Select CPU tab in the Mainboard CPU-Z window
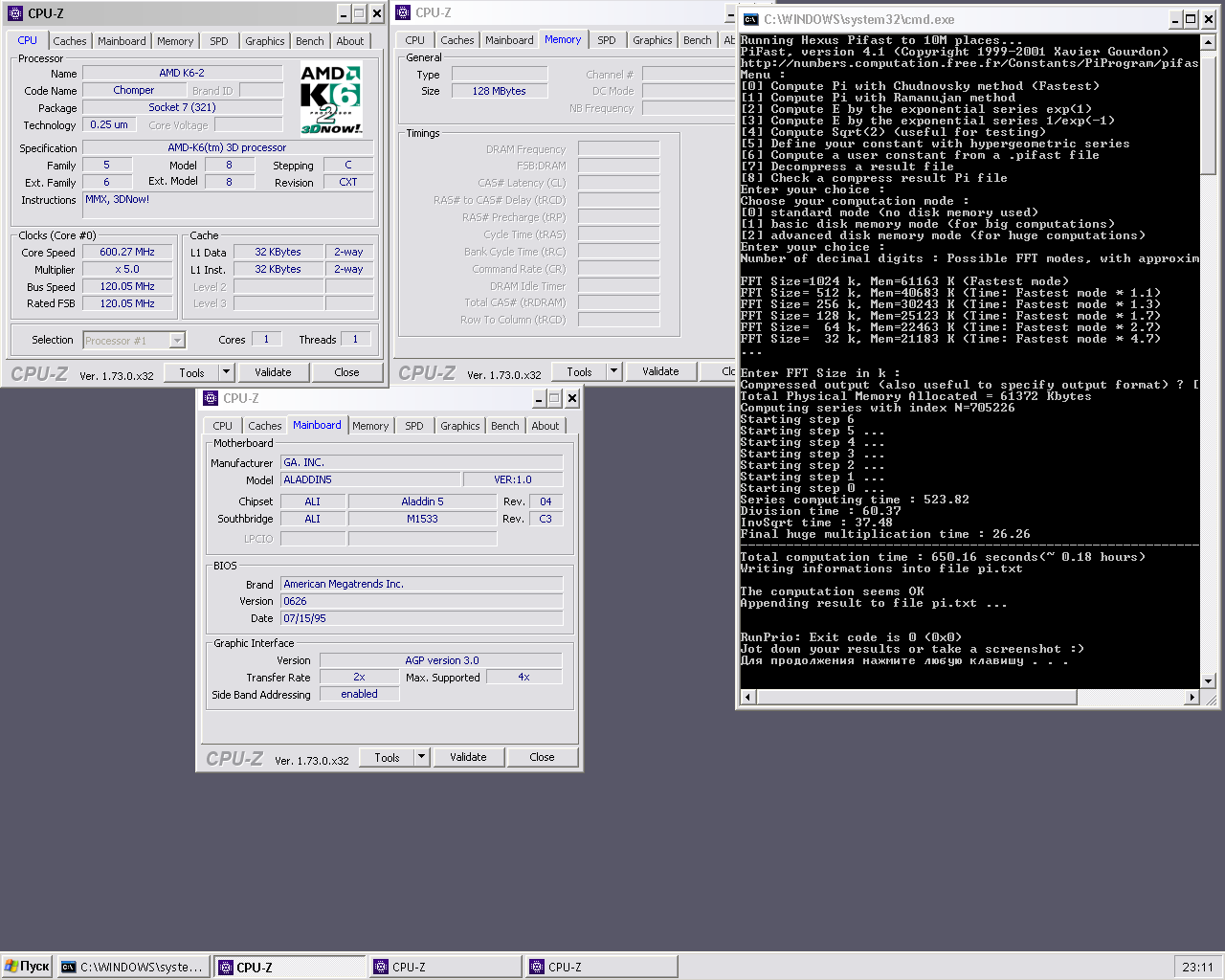Image resolution: width=1225 pixels, height=980 pixels. click(222, 426)
